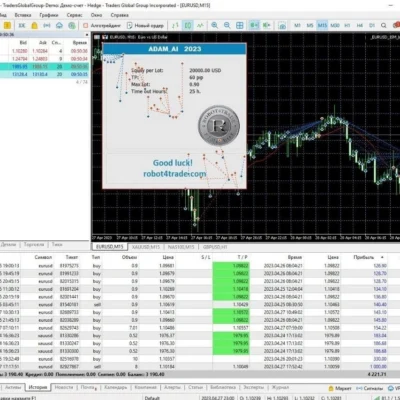Open the Новости toolbox tab

point(64,387)
